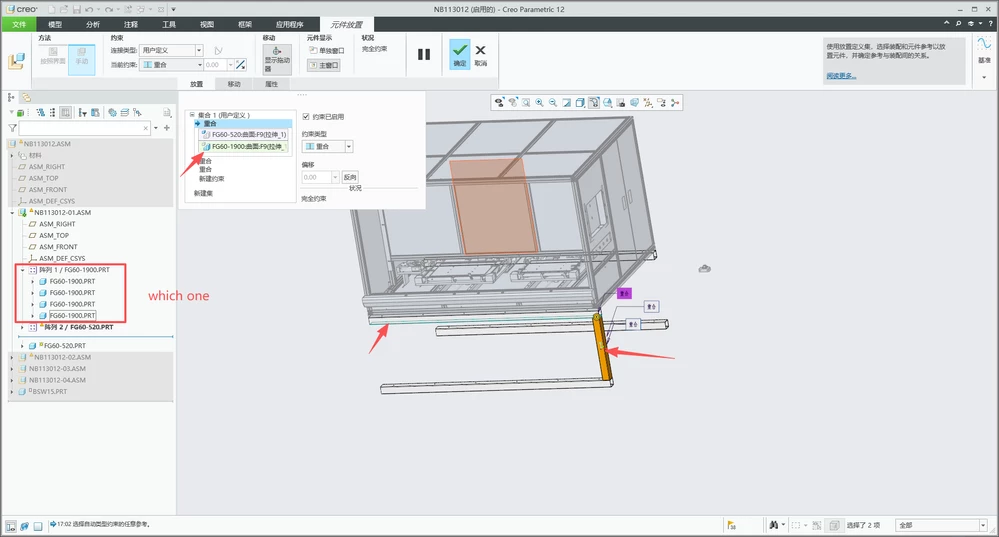Open the tree filter funnel icon
The width and height of the screenshot is (999, 537).
pyautogui.click(x=12, y=128)
